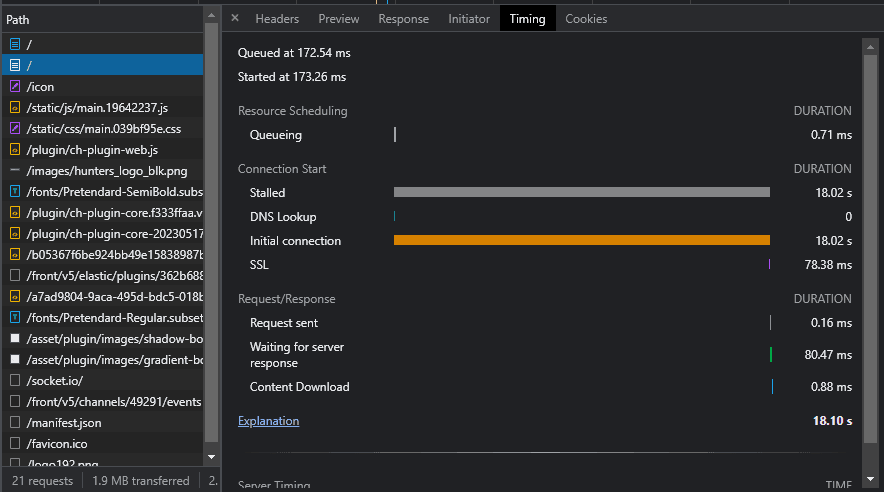Click stylesheet icon for main.039bf95e.css
The height and width of the screenshot is (492, 884).
point(14,129)
